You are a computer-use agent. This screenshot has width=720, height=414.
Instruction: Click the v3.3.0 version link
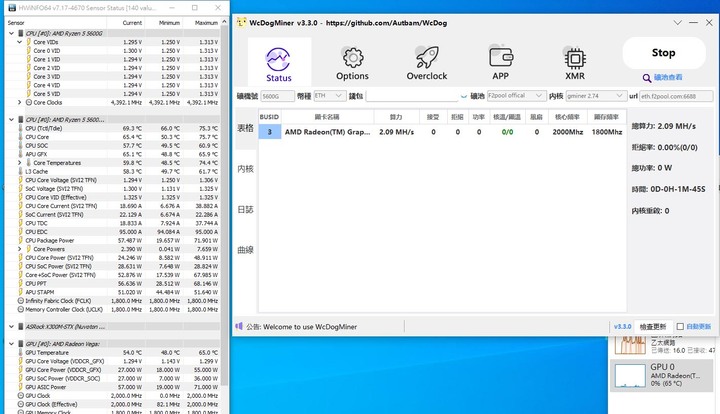click(x=623, y=326)
